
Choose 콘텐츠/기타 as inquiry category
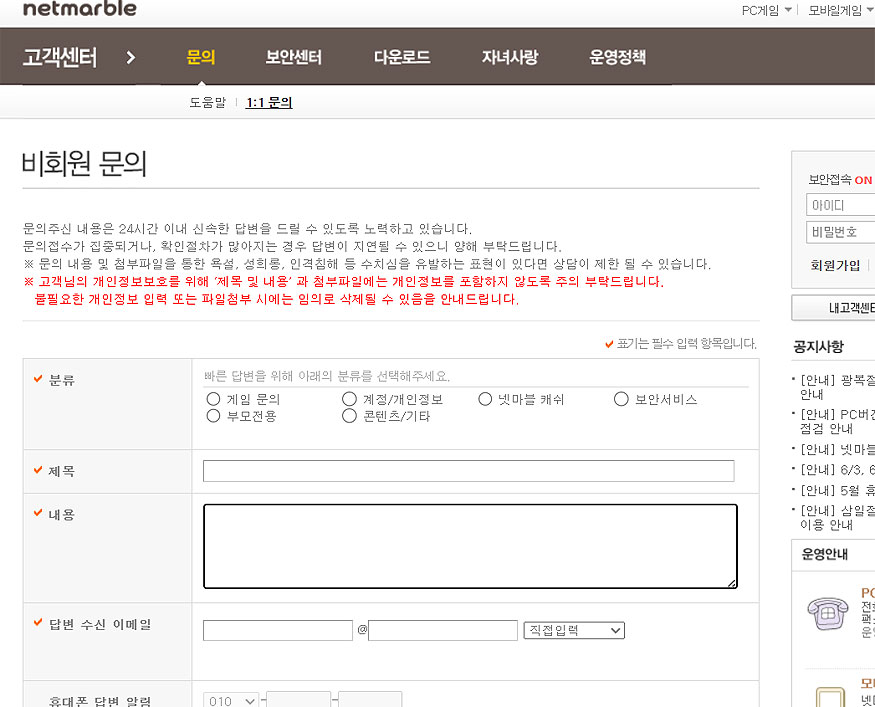click(x=349, y=415)
